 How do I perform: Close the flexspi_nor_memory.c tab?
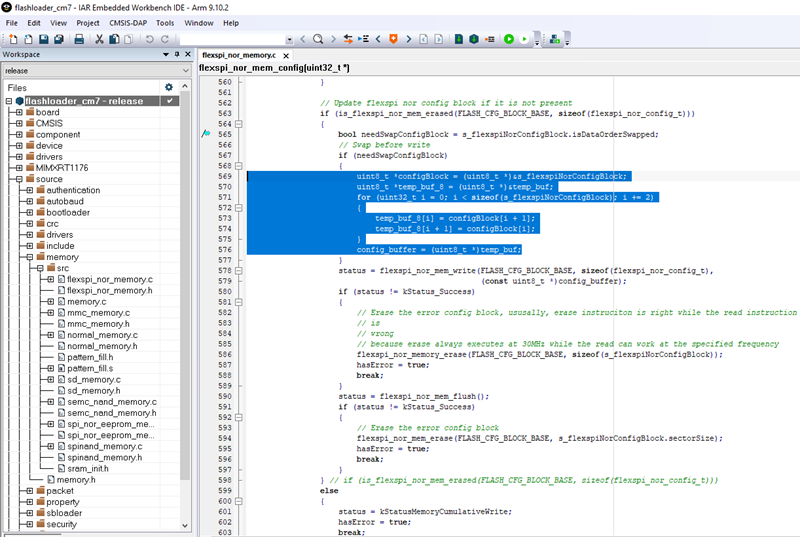click(x=286, y=56)
